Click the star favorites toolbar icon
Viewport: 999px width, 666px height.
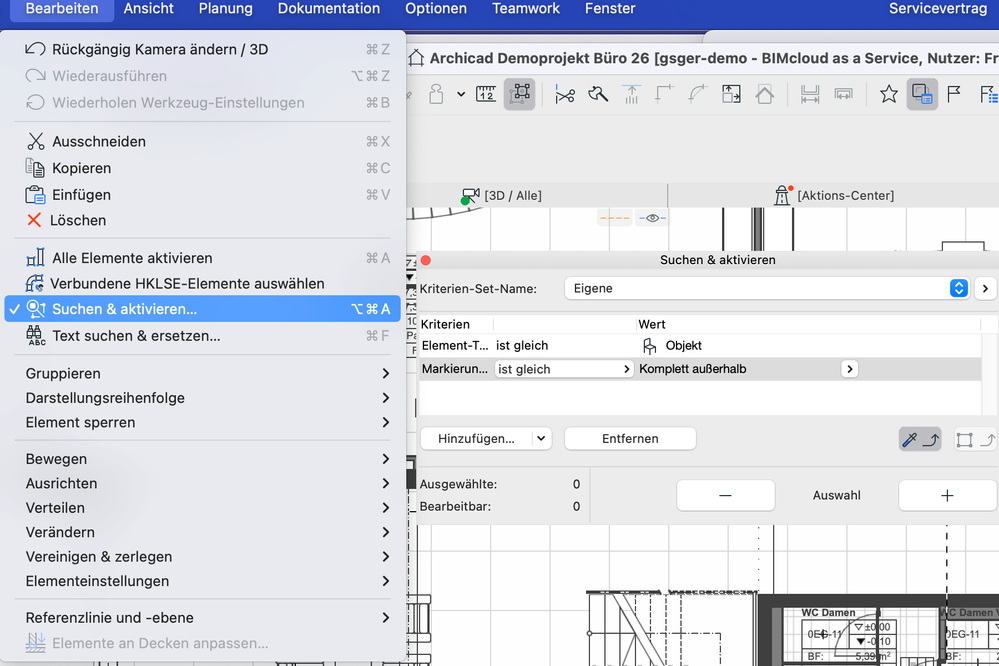pyautogui.click(x=889, y=94)
